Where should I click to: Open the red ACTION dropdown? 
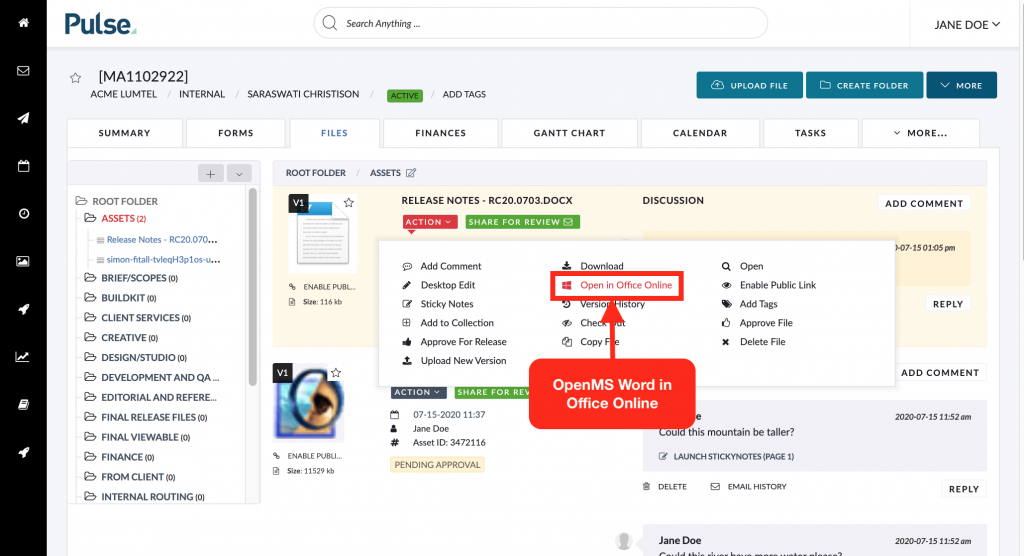click(429, 222)
